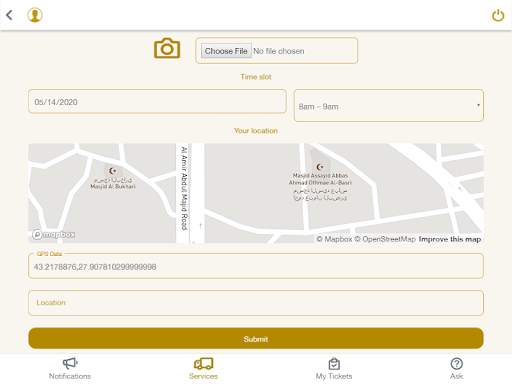Image resolution: width=512 pixels, height=384 pixels.
Task: Open the user profile icon
Action: tap(35, 15)
